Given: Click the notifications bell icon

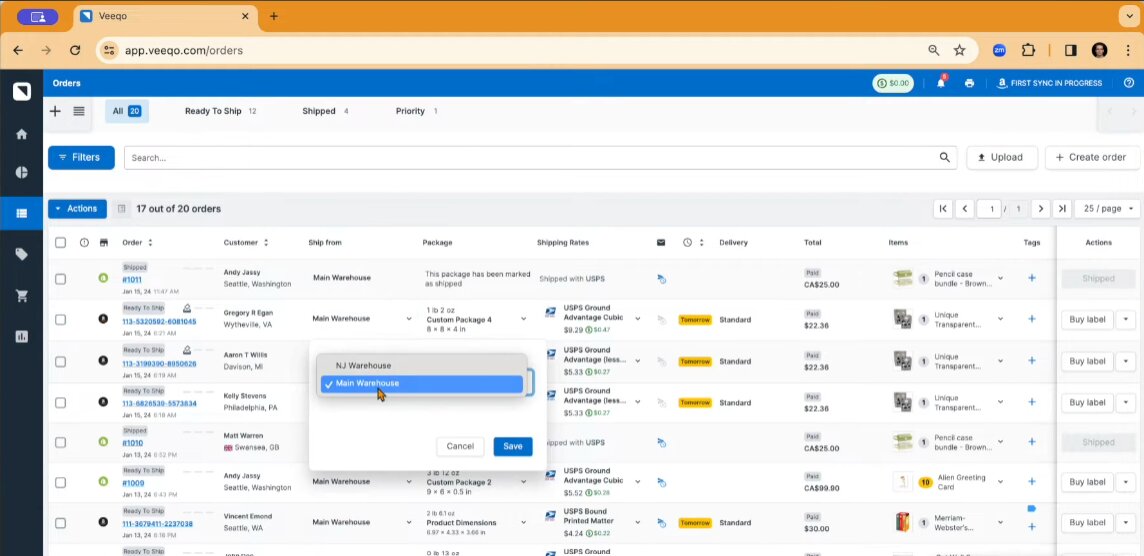Looking at the screenshot, I should click(941, 83).
